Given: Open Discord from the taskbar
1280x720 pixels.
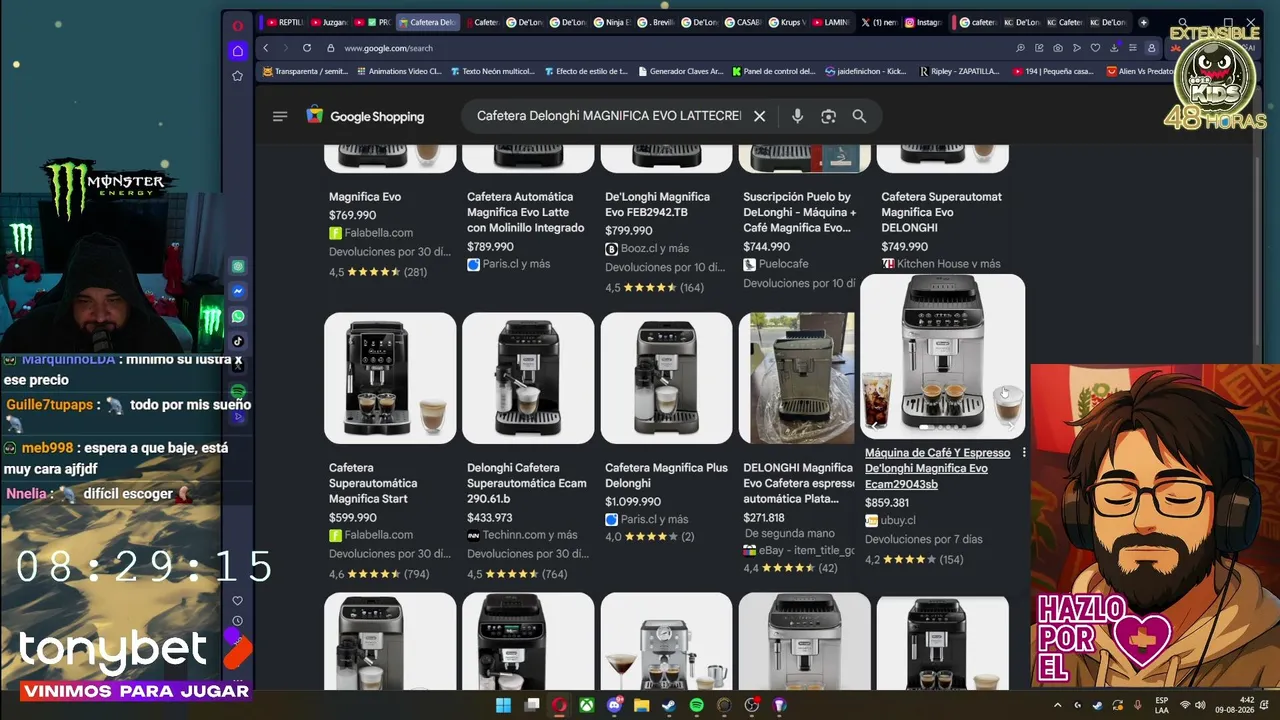Looking at the screenshot, I should pyautogui.click(x=614, y=705).
